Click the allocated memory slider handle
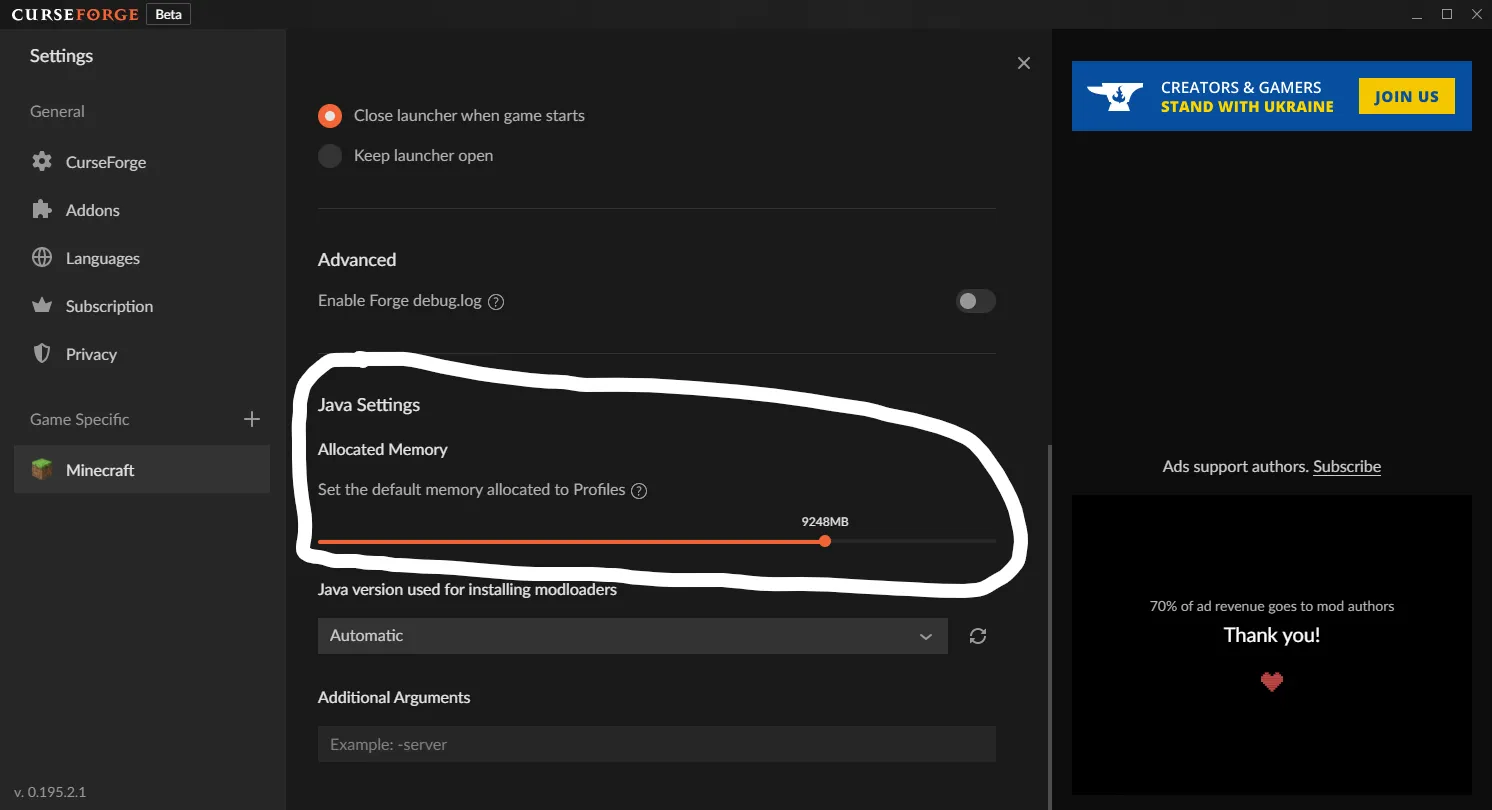 click(x=825, y=541)
